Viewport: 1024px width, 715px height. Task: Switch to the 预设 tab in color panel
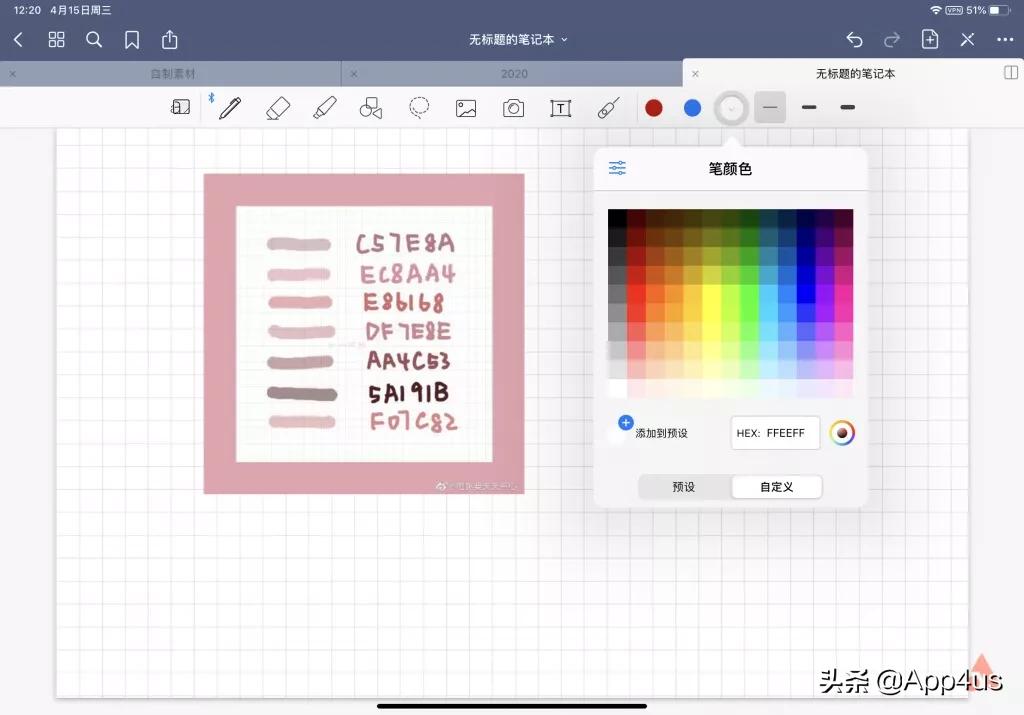684,487
